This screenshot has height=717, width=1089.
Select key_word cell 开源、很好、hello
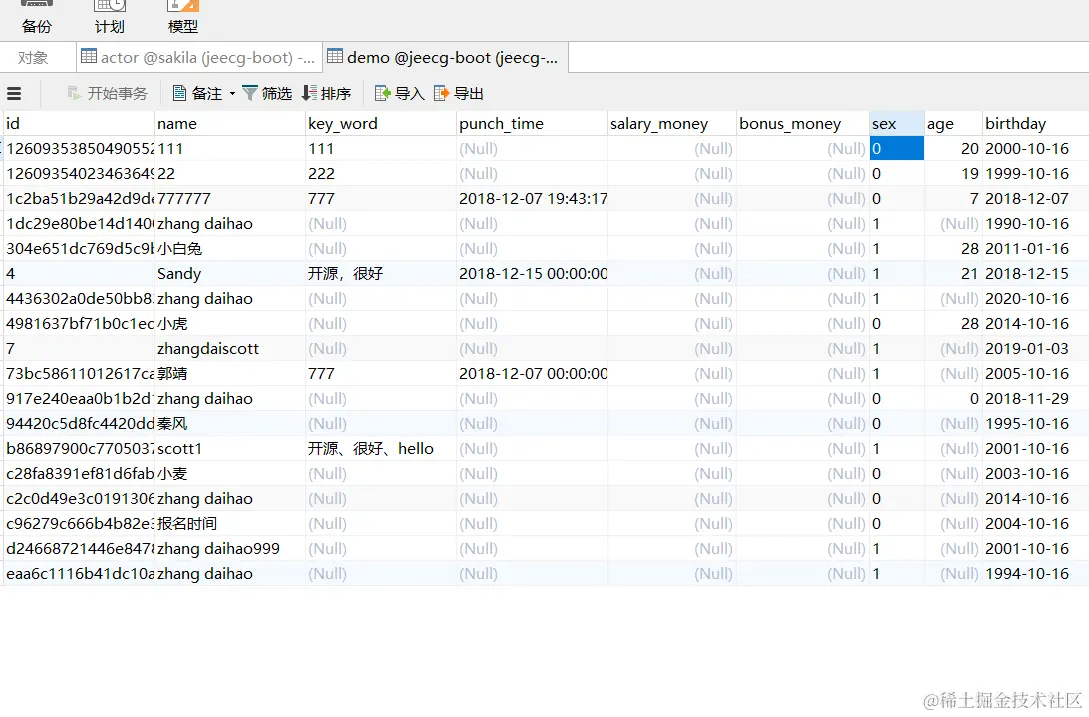381,449
